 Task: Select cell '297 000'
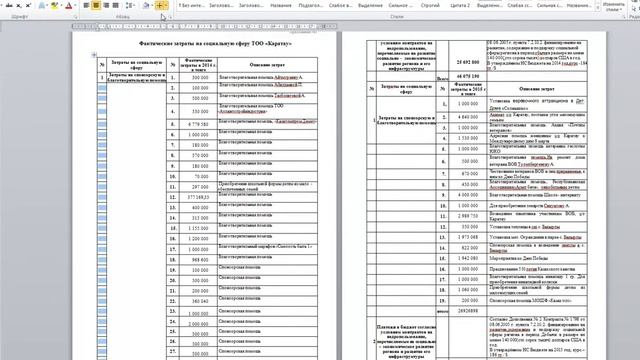[x=197, y=187]
